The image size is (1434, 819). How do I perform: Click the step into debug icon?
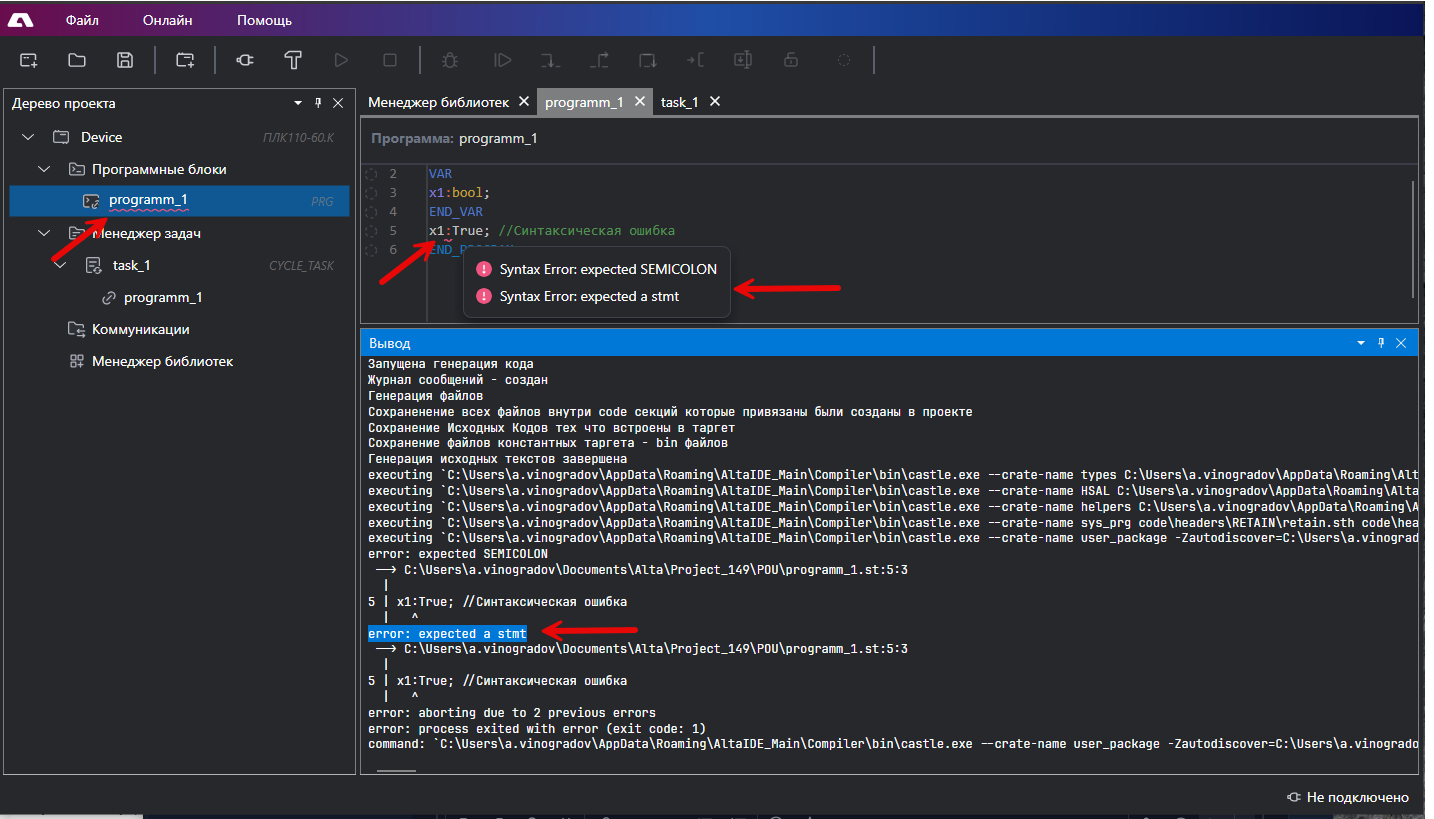tap(550, 60)
